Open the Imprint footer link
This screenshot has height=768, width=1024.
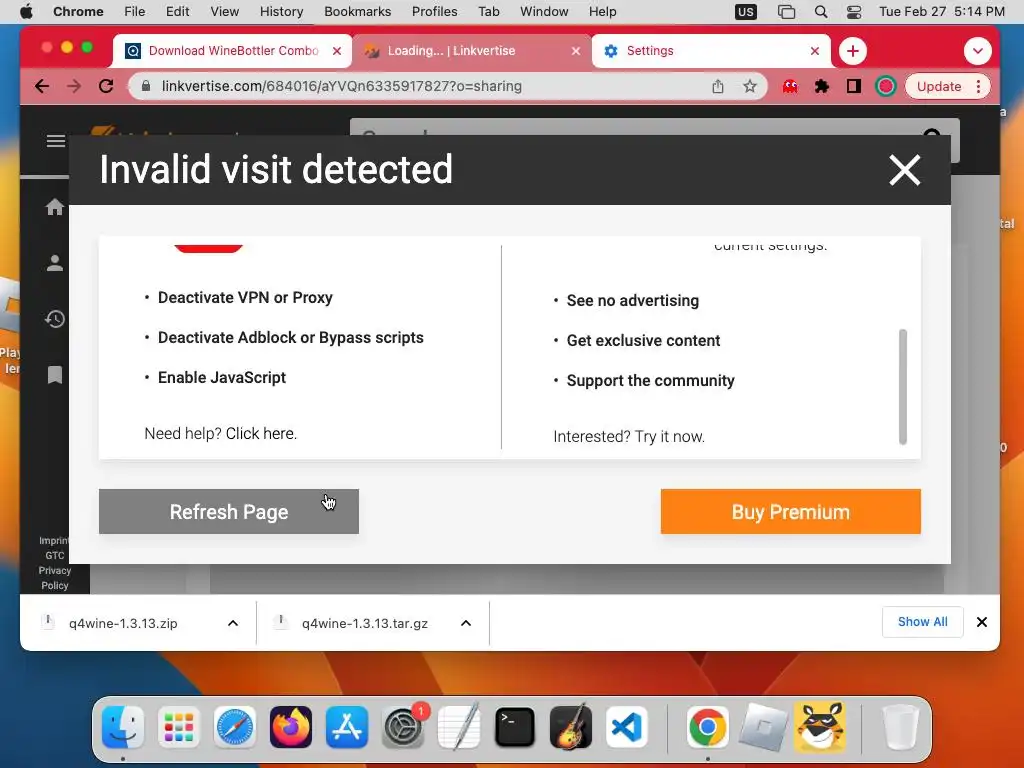point(54,540)
